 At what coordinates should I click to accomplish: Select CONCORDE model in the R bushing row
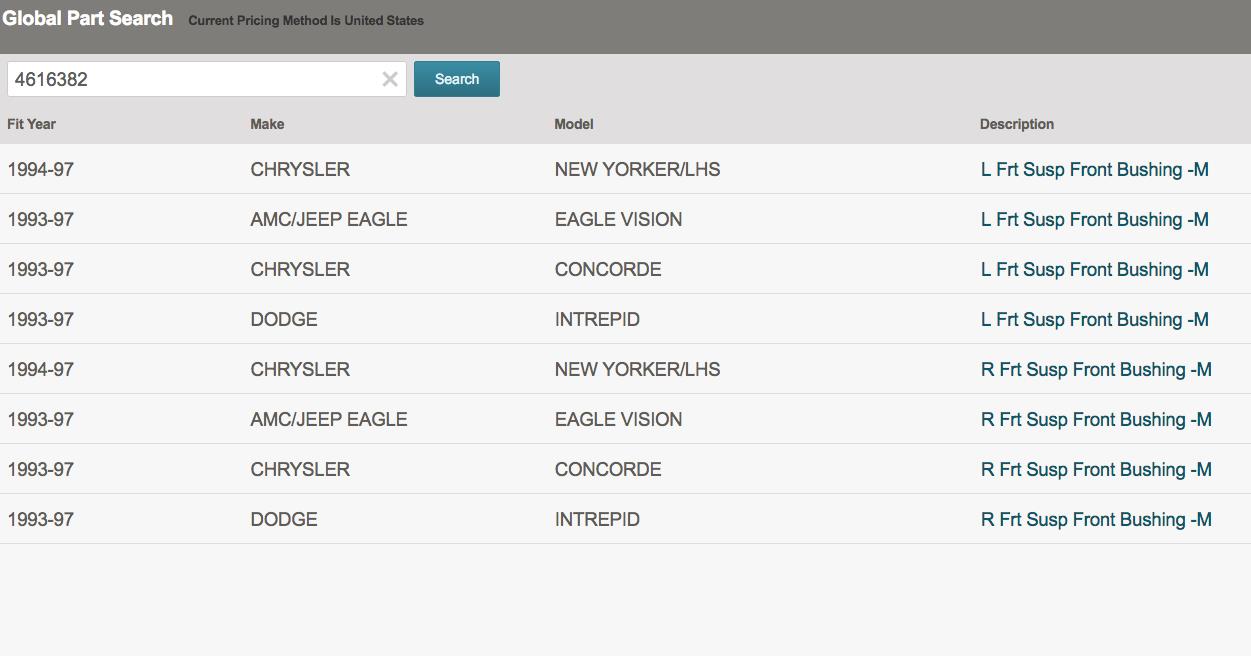[608, 470]
